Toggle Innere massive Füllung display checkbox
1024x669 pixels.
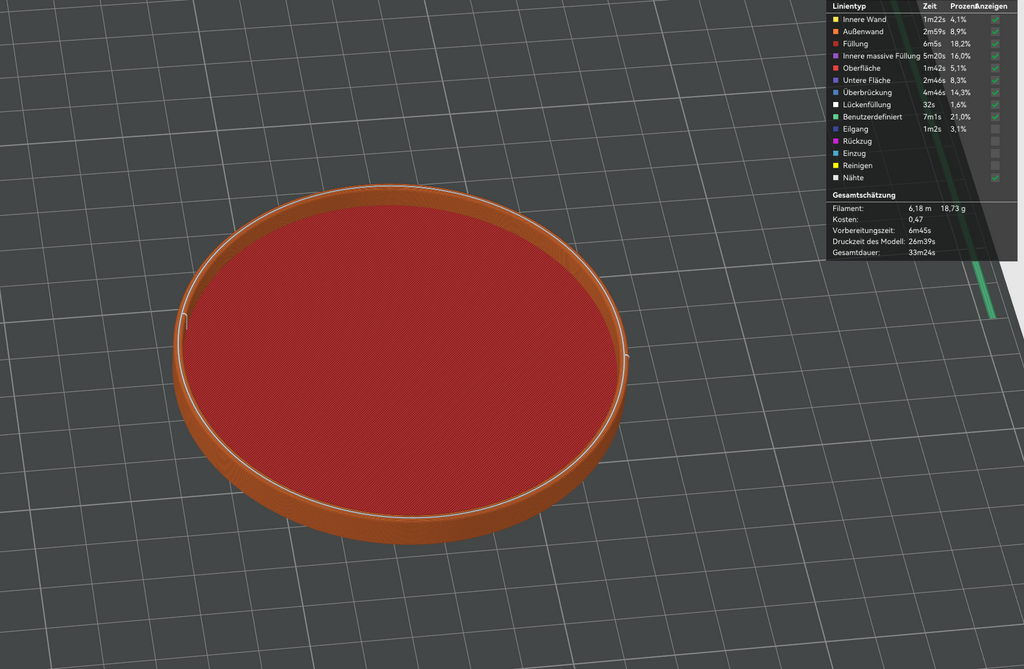click(995, 56)
